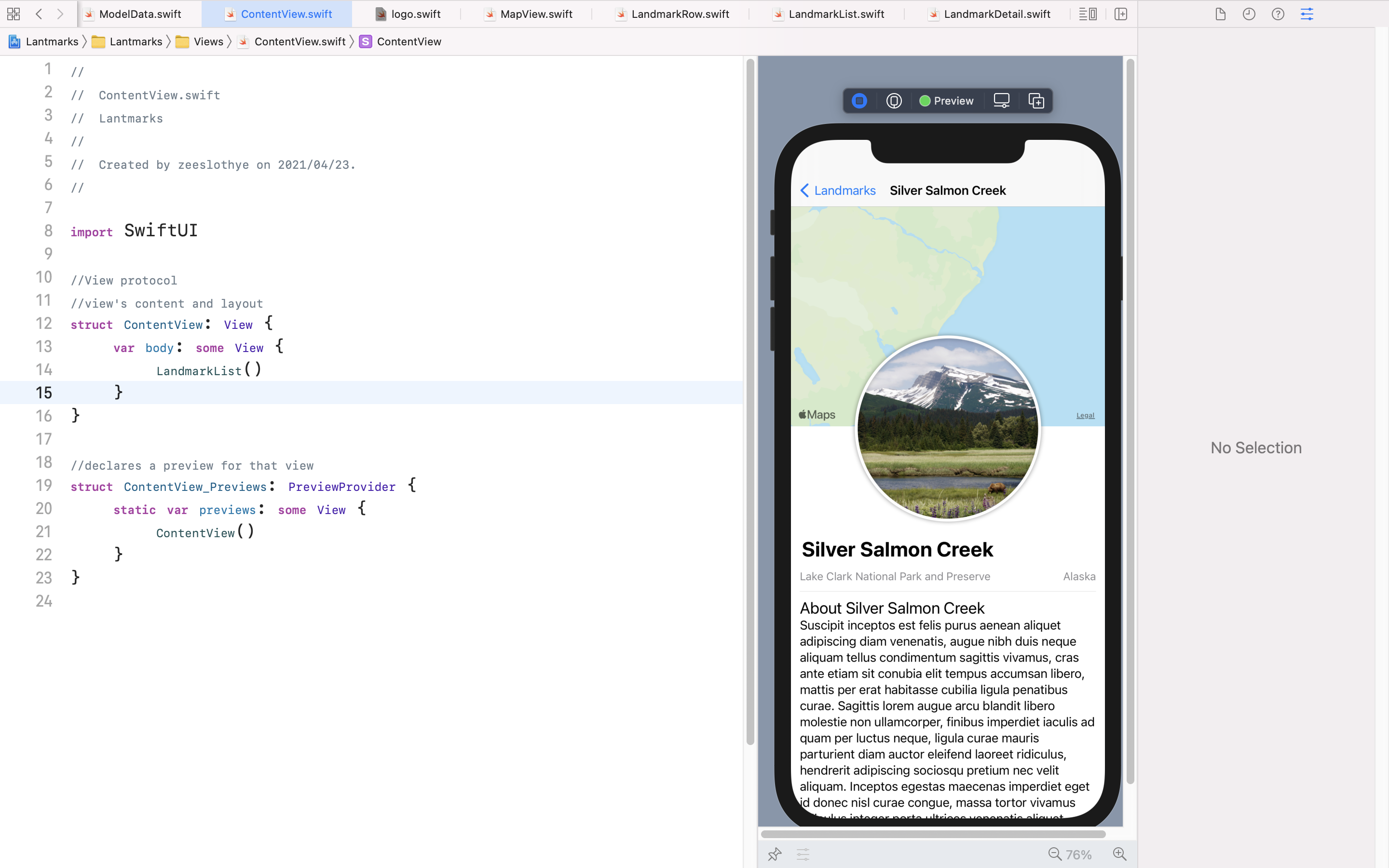
Task: Pin the preview canvas
Action: pyautogui.click(x=774, y=854)
